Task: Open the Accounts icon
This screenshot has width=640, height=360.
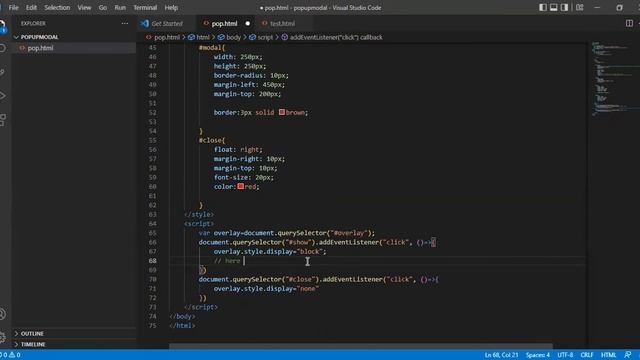Action: (x=2, y=314)
